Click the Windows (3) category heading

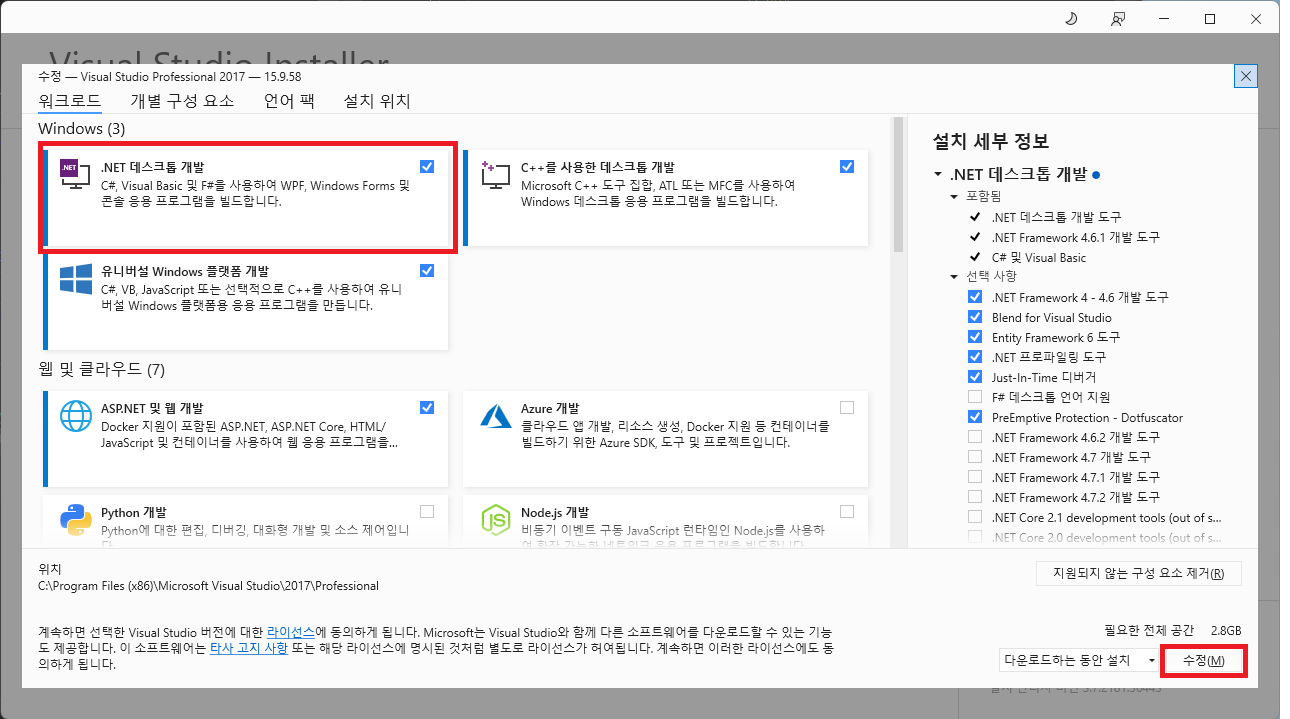click(81, 129)
